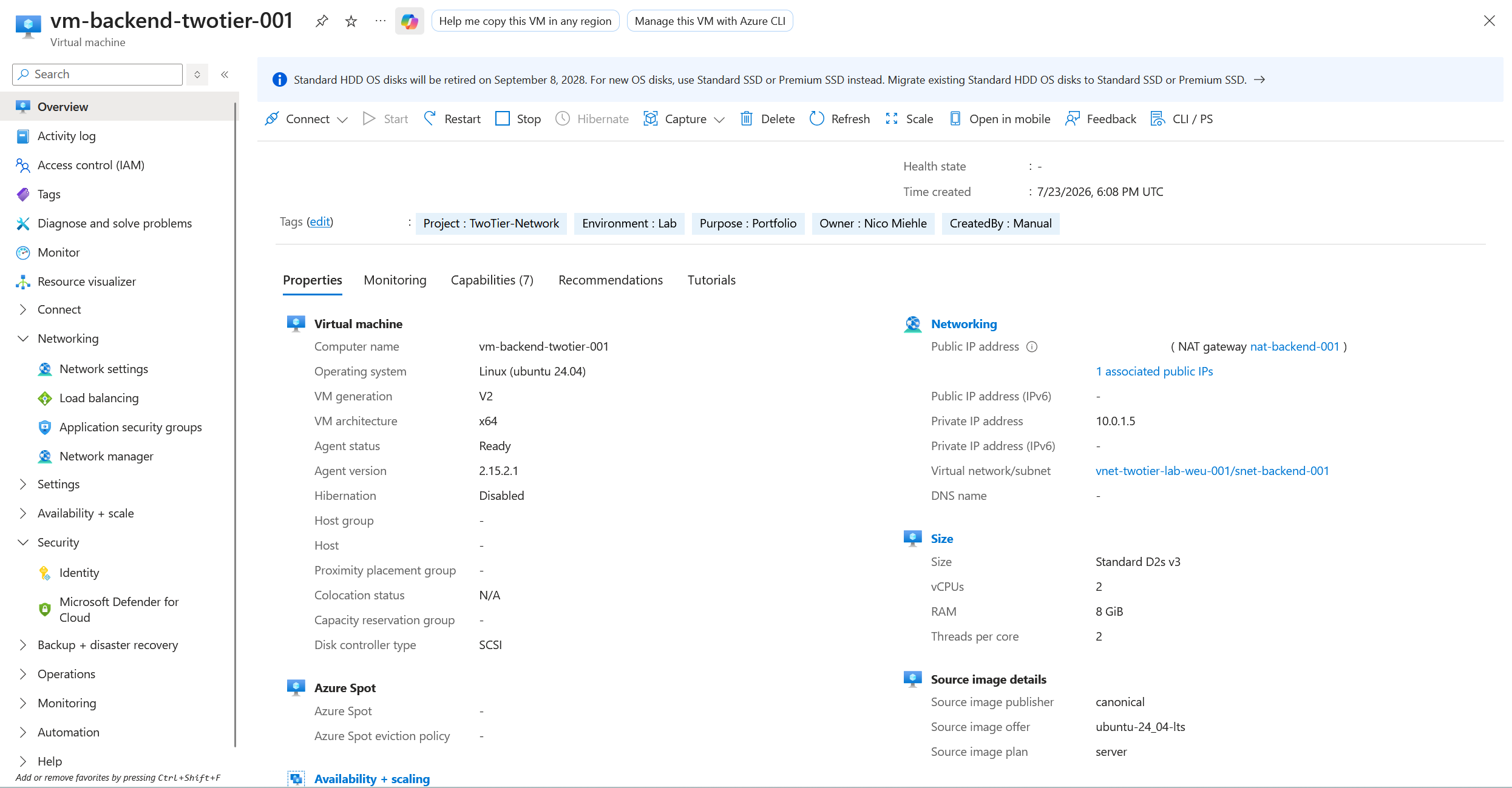Open the Size section heading link
The image size is (1512, 788).
click(942, 539)
